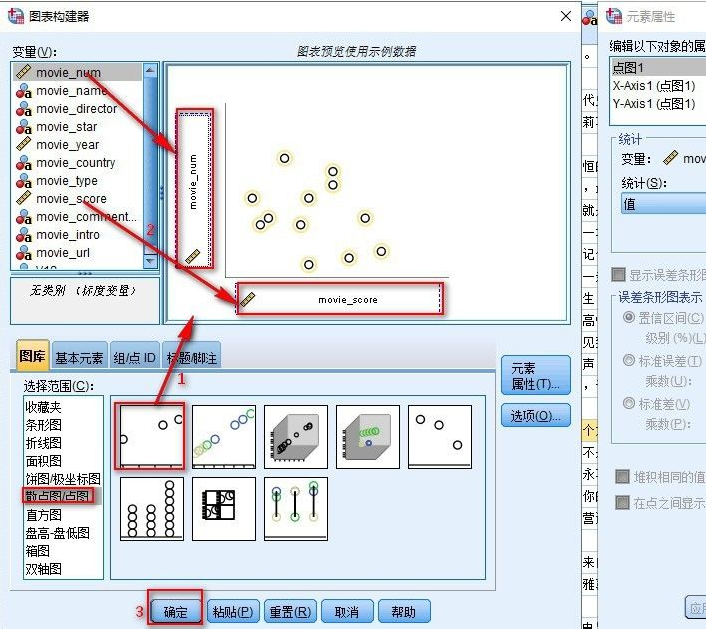Pick grouped 3-D scatter plot icon
Screen dimensions: 706x629
coord(368,437)
